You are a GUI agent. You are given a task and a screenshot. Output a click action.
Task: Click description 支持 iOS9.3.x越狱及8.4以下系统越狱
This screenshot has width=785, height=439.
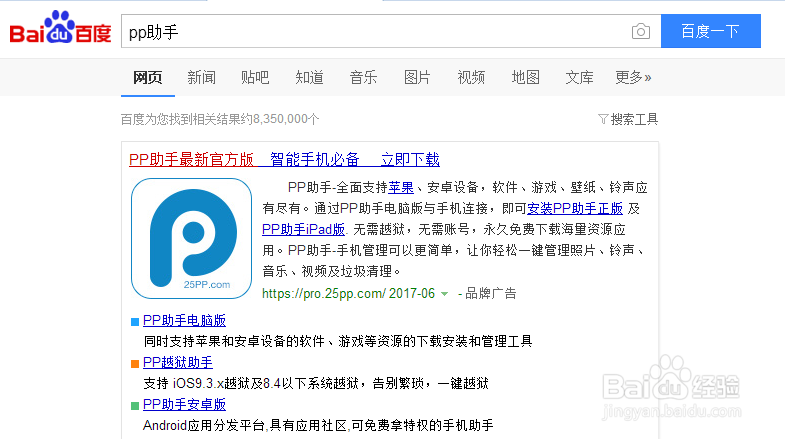coord(251,383)
